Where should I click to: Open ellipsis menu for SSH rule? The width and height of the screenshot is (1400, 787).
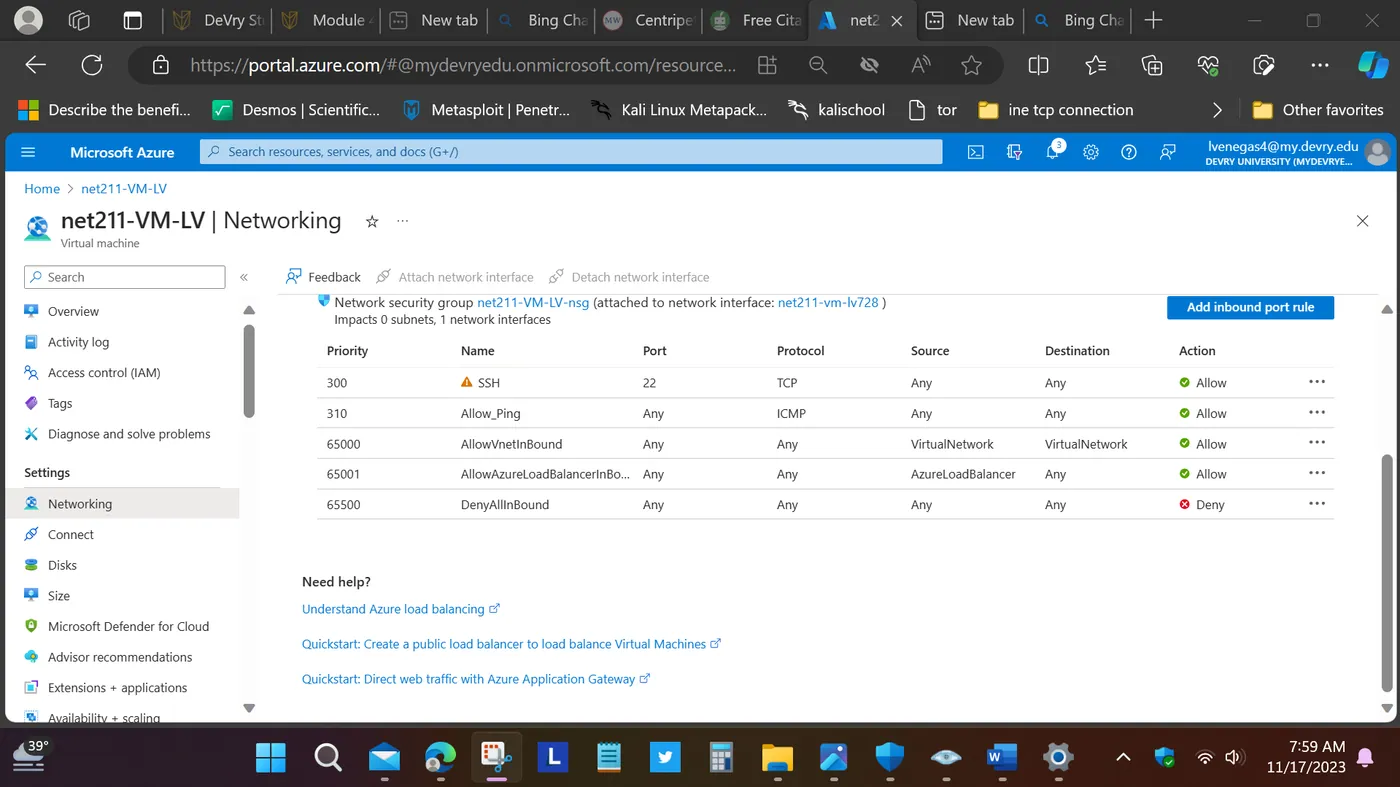(x=1317, y=382)
